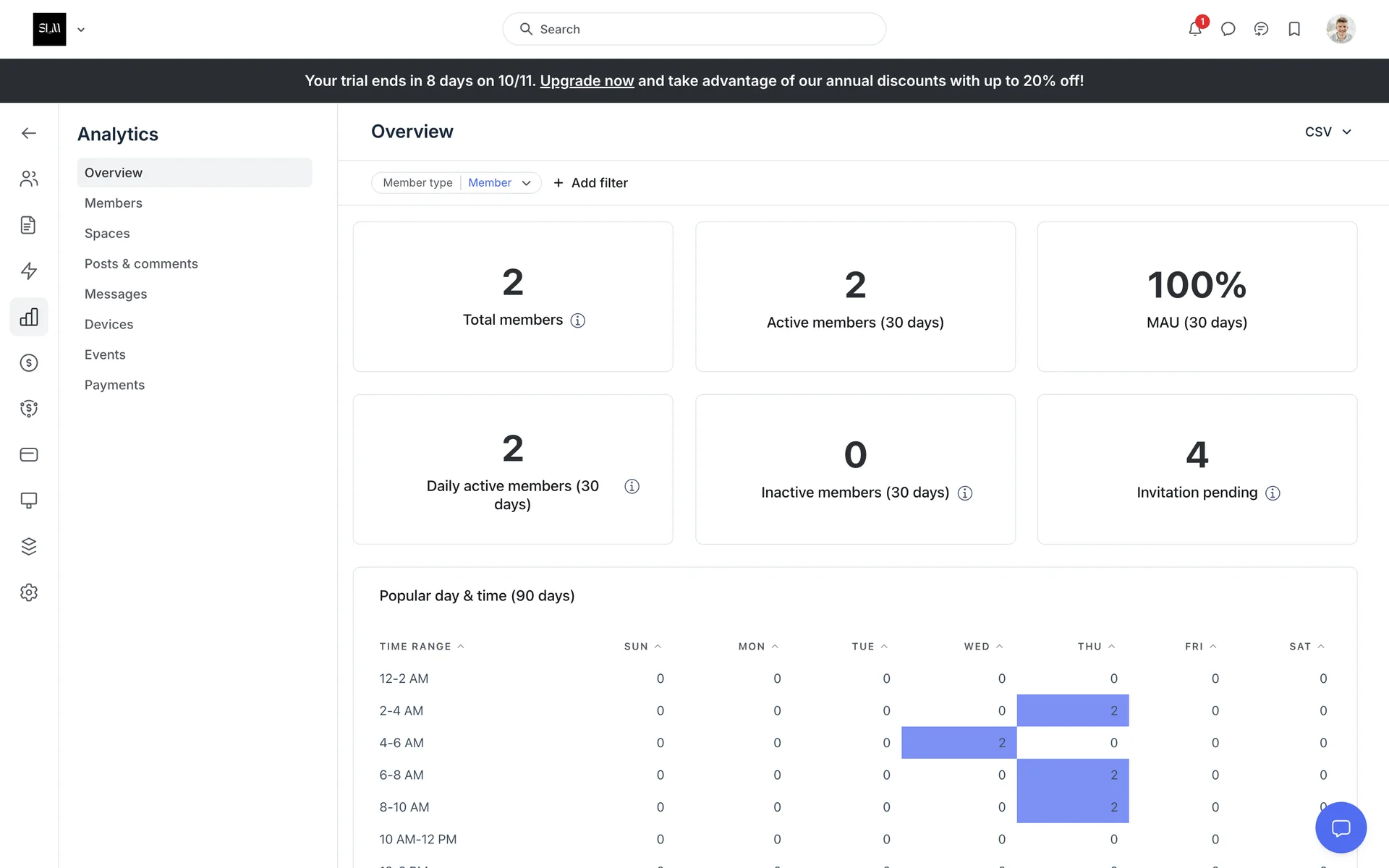
Task: Click the dollar sign payments icon
Action: click(29, 362)
